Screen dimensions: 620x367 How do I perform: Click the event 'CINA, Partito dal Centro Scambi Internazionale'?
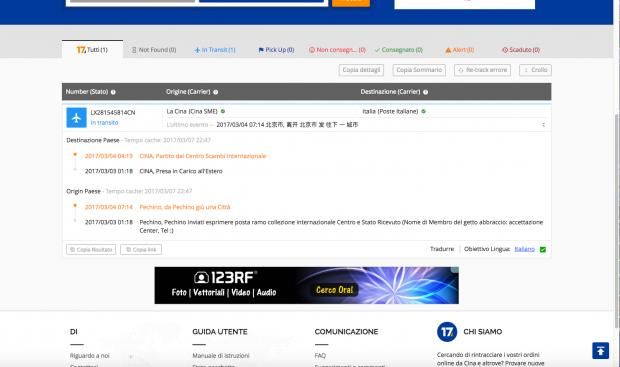pyautogui.click(x=203, y=156)
